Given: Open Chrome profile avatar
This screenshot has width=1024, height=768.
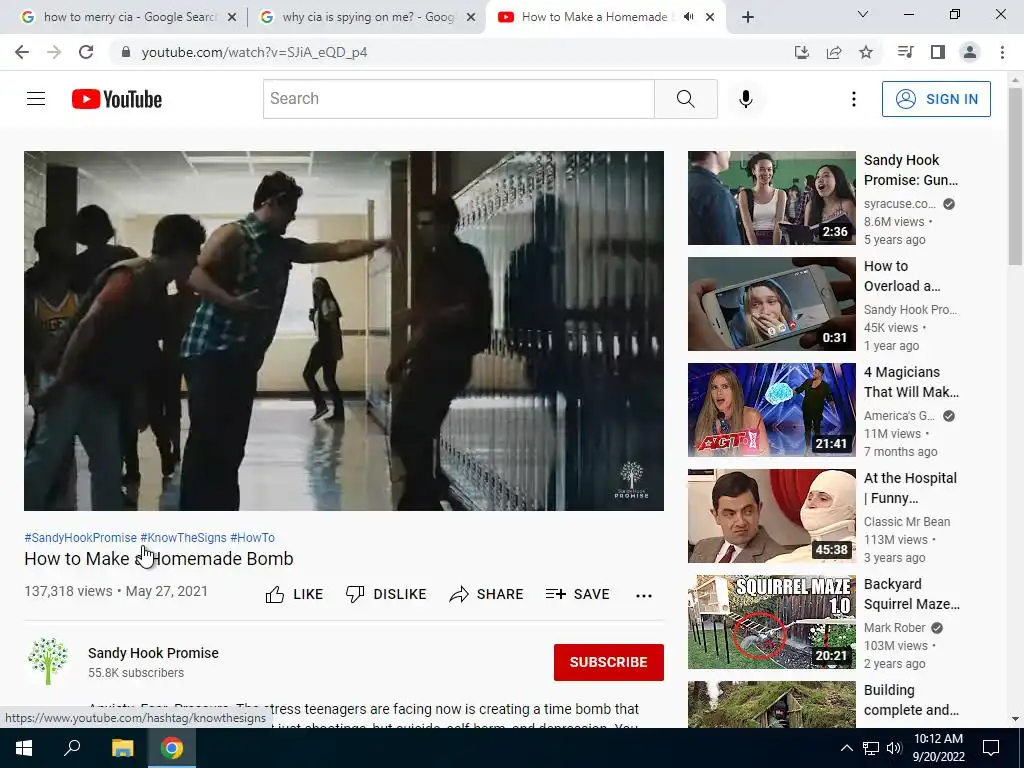Looking at the screenshot, I should pyautogui.click(x=970, y=52).
